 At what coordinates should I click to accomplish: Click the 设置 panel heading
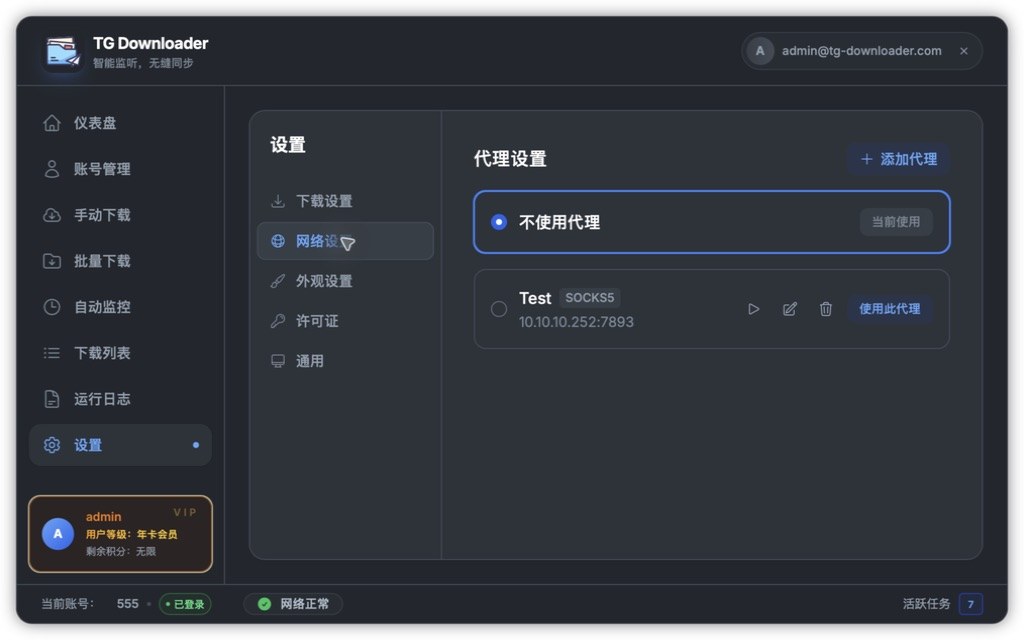(288, 145)
